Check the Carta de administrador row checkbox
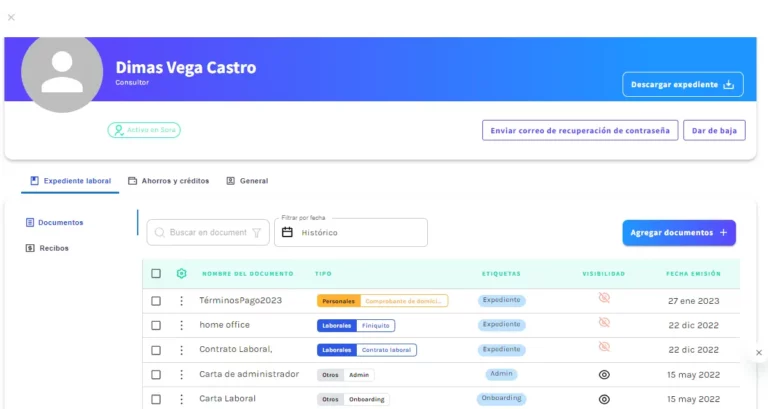The image size is (768, 409). pyautogui.click(x=156, y=375)
